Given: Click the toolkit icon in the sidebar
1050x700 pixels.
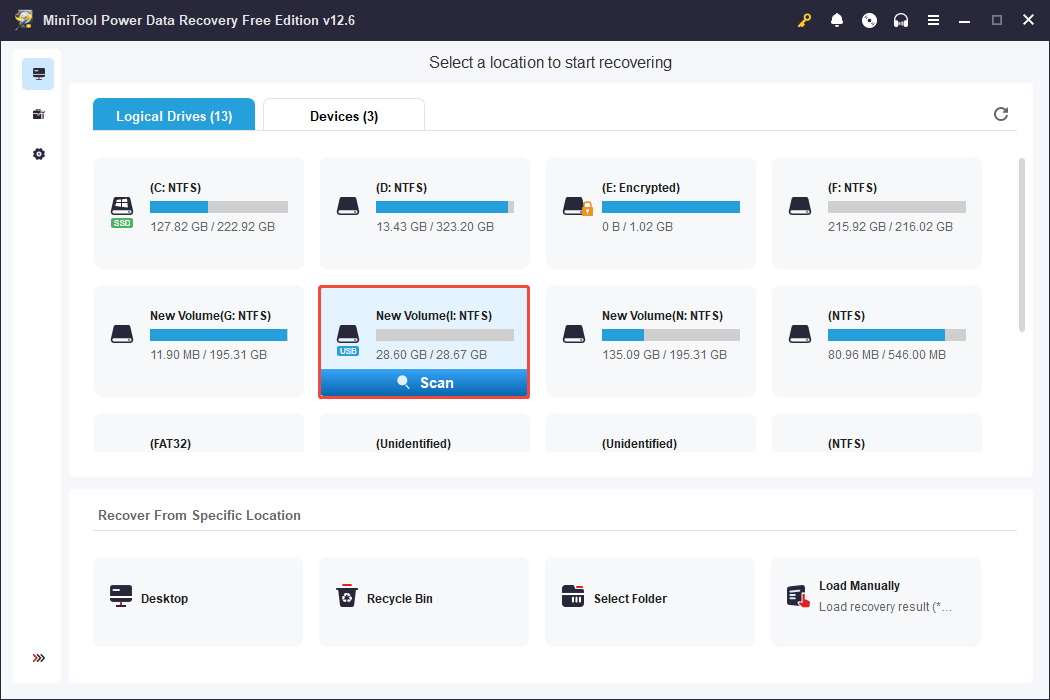Looking at the screenshot, I should point(38,113).
